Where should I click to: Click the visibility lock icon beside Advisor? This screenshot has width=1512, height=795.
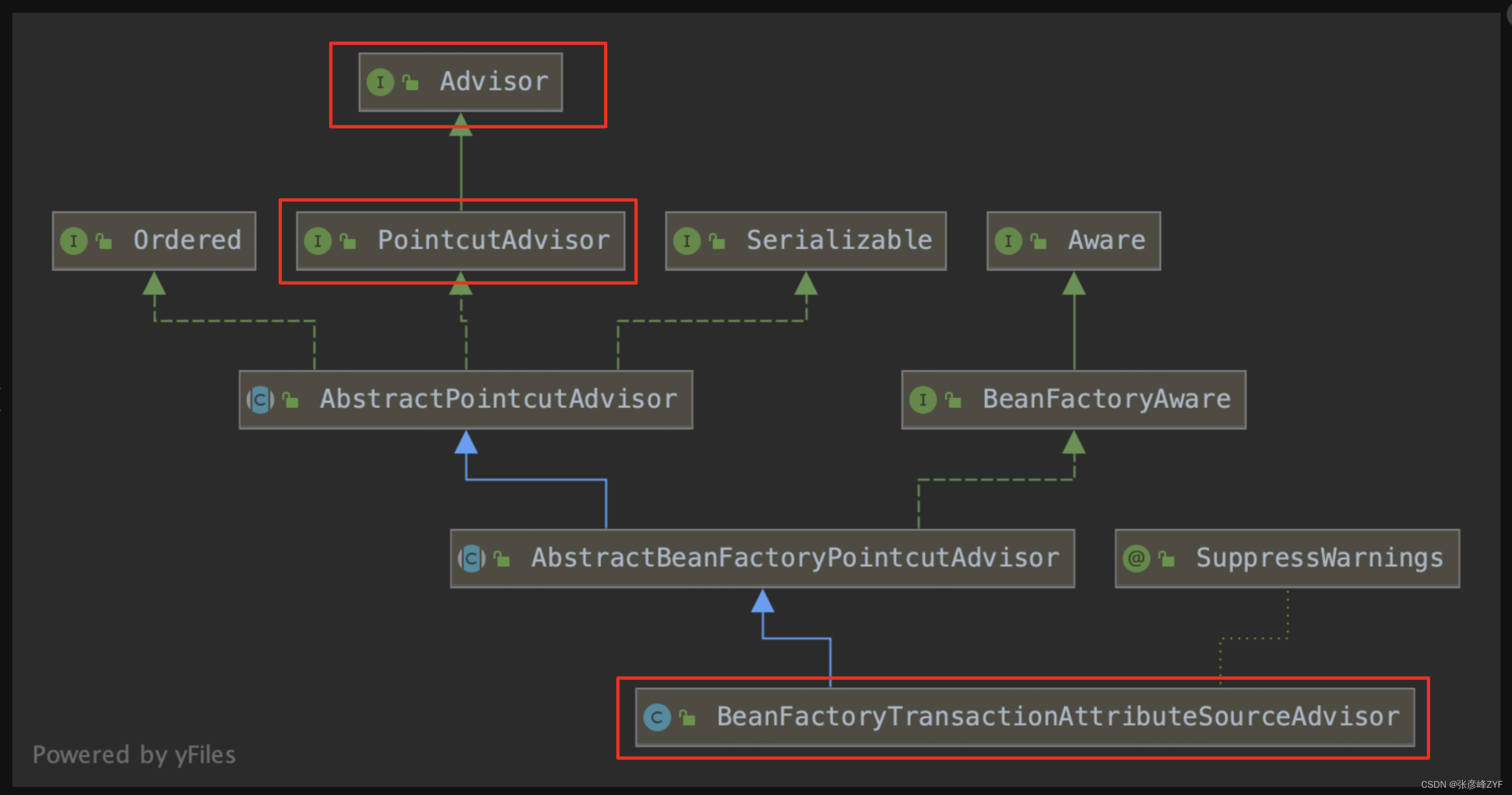tap(410, 82)
